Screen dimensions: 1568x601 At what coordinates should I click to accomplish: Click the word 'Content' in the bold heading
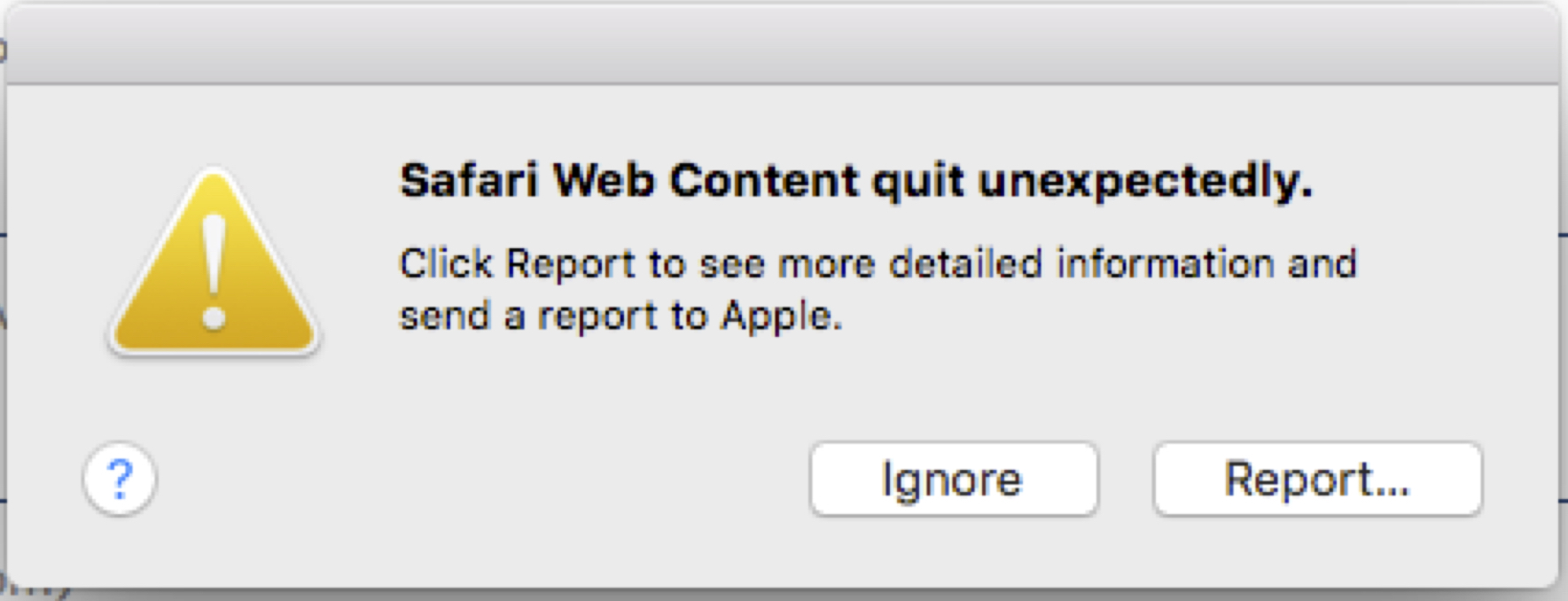click(764, 181)
